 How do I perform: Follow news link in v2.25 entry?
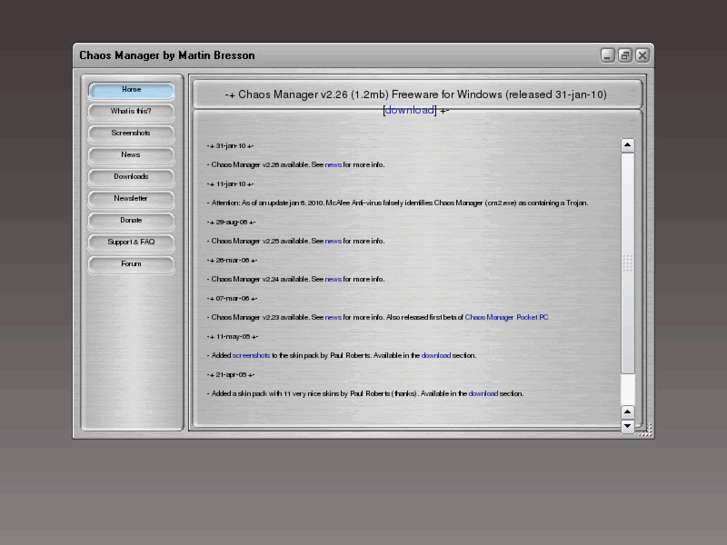(333, 241)
